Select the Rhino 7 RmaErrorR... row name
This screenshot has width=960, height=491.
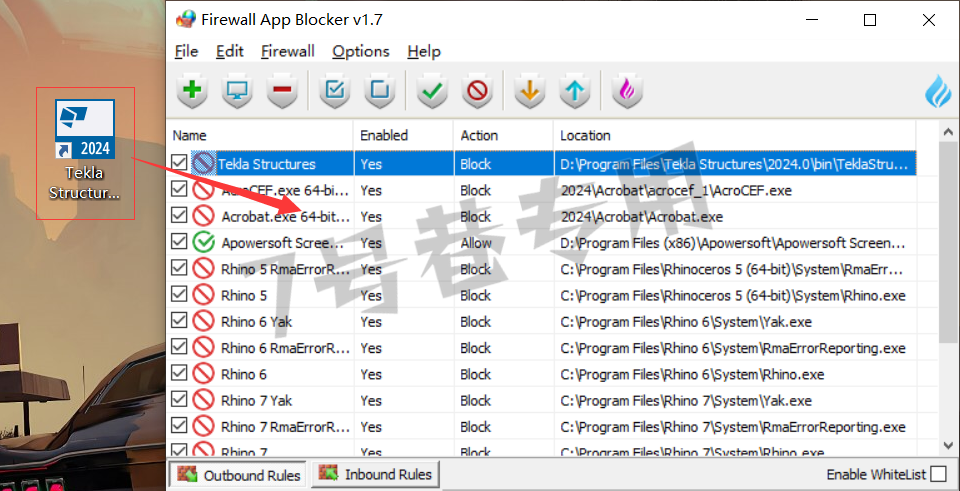(x=286, y=427)
